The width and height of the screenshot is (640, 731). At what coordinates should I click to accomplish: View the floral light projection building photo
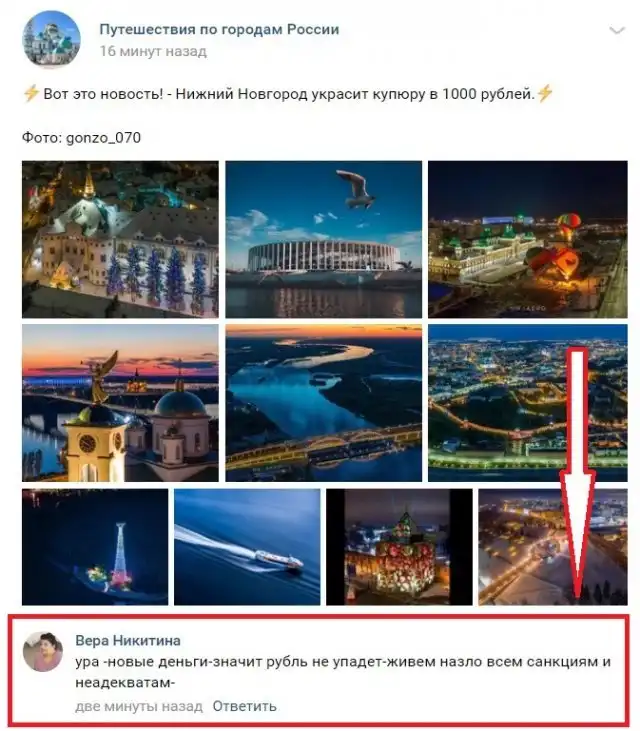[x=399, y=547]
